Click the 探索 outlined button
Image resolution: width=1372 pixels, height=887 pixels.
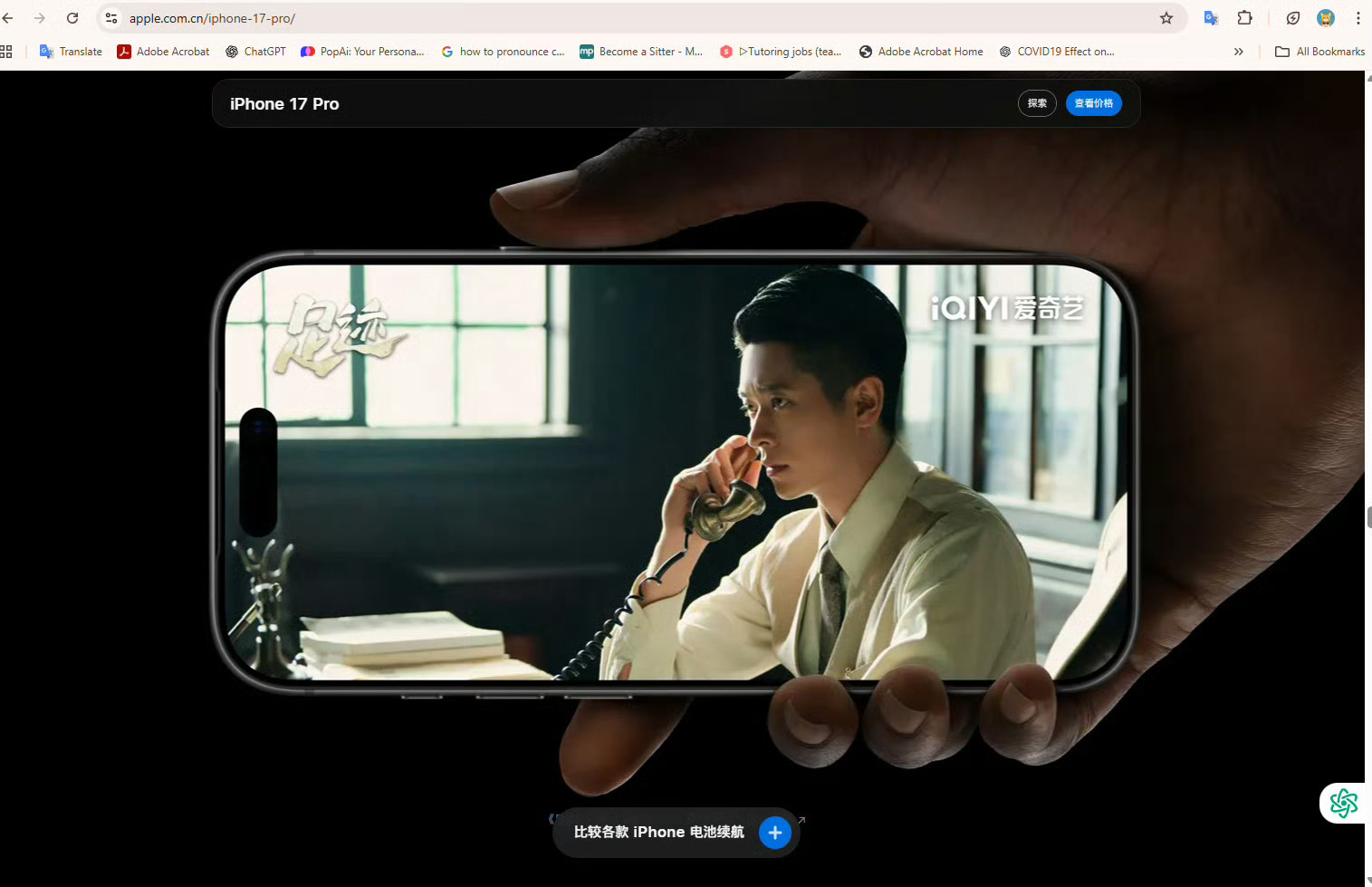click(1037, 103)
